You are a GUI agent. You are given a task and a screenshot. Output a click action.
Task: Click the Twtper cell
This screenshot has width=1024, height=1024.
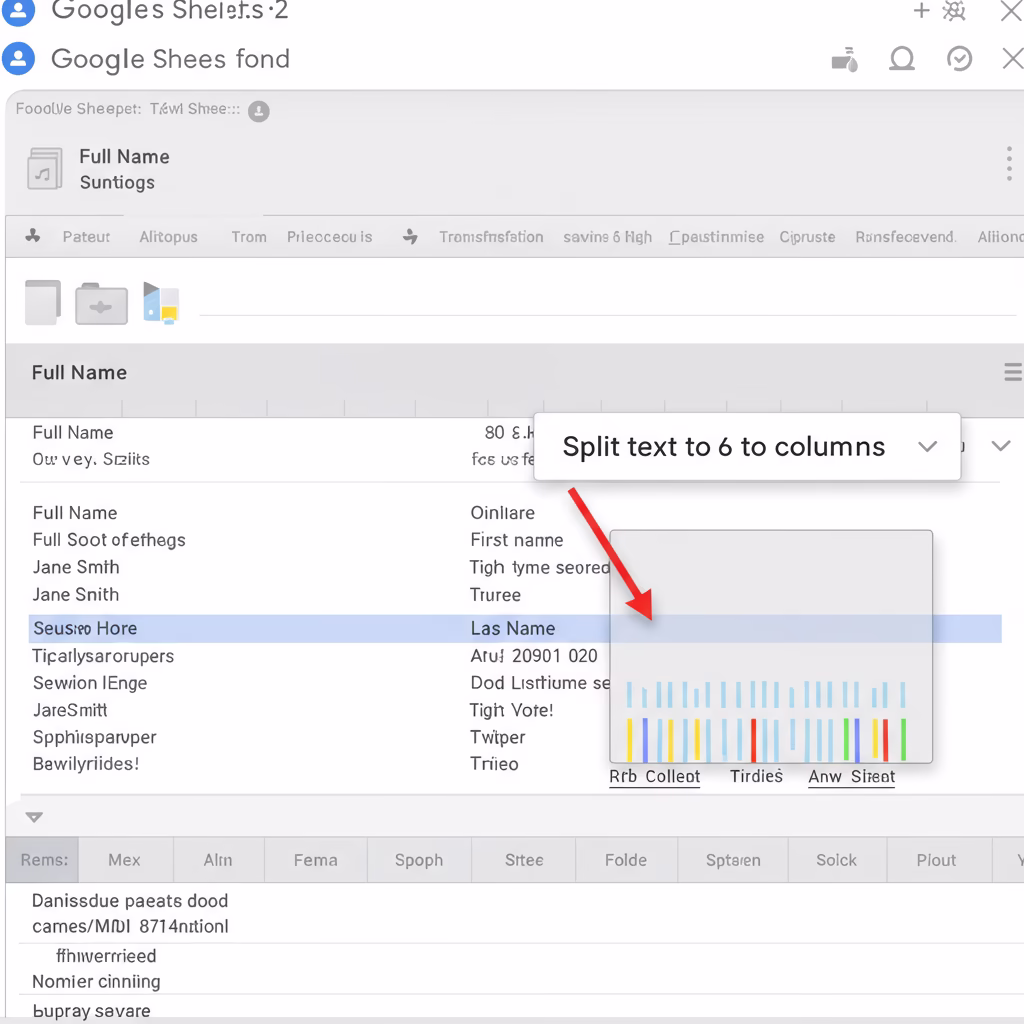coord(498,737)
